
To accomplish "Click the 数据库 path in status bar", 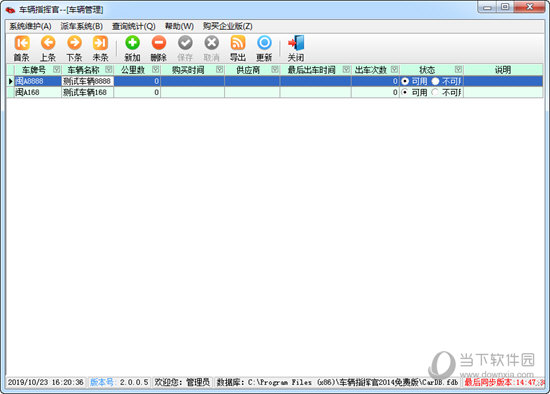I will click(337, 382).
